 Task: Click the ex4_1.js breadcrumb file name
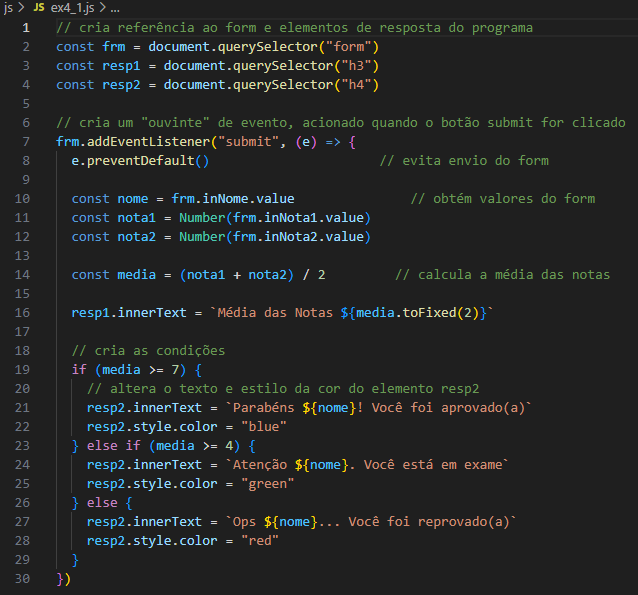coord(72,7)
